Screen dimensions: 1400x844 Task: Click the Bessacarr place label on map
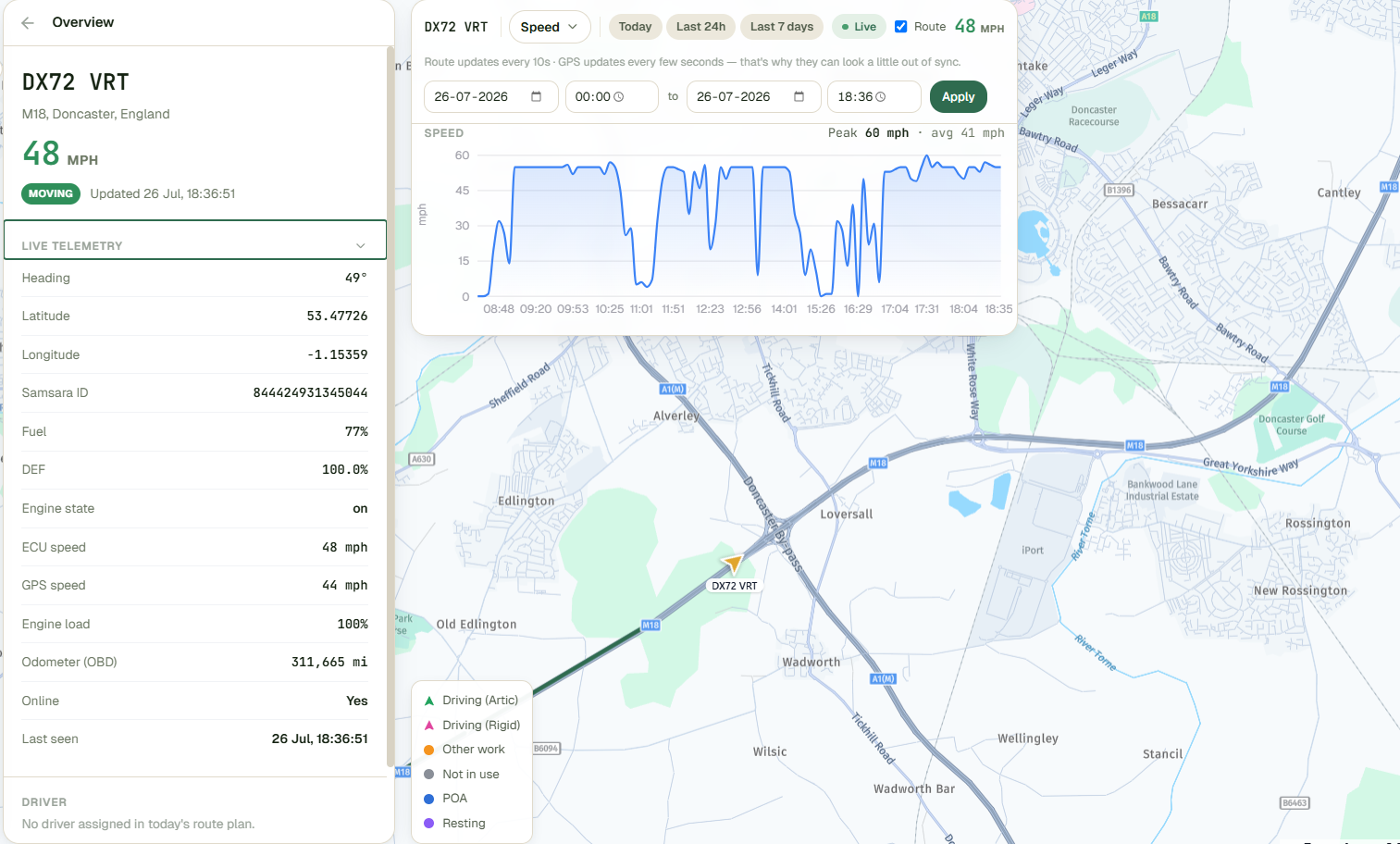click(x=1180, y=205)
